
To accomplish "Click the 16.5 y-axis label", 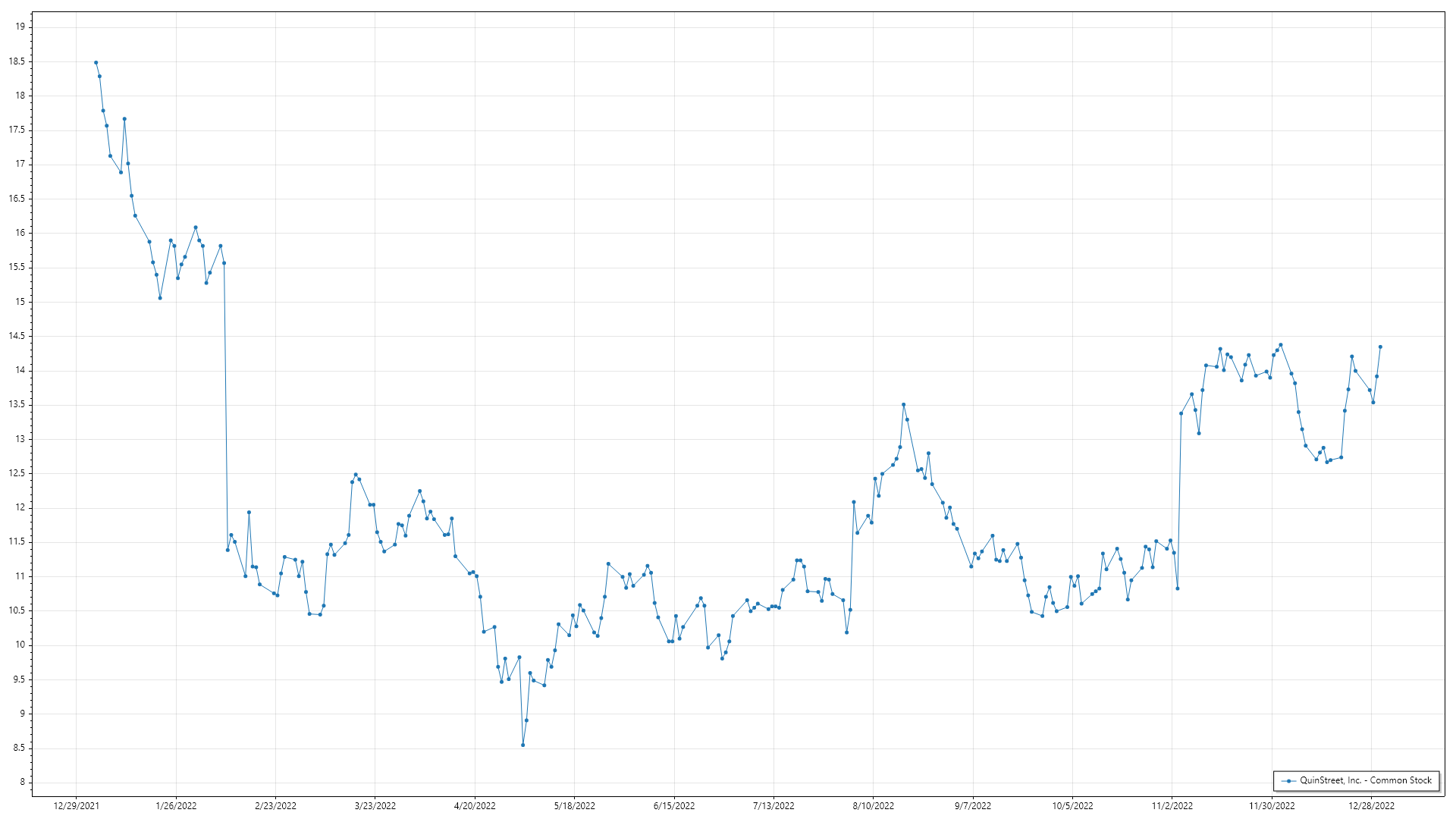I will coord(17,199).
